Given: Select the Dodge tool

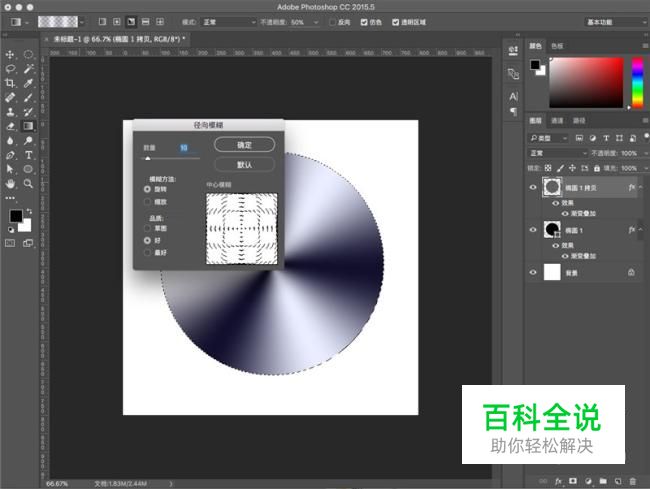Looking at the screenshot, I should point(28,140).
